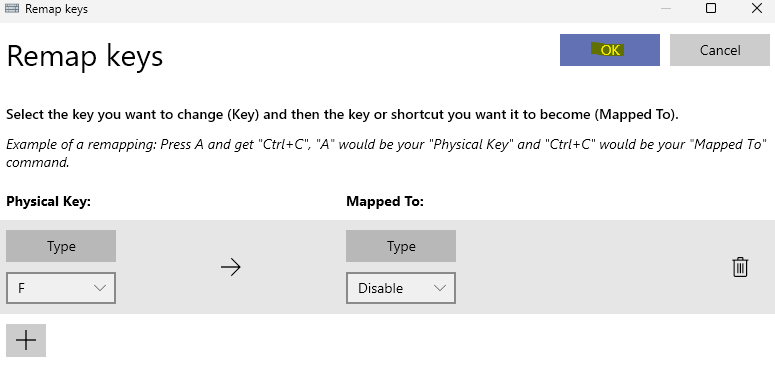This screenshot has height=365, width=775.
Task: Close the Remap keys window
Action: pyautogui.click(x=756, y=8)
